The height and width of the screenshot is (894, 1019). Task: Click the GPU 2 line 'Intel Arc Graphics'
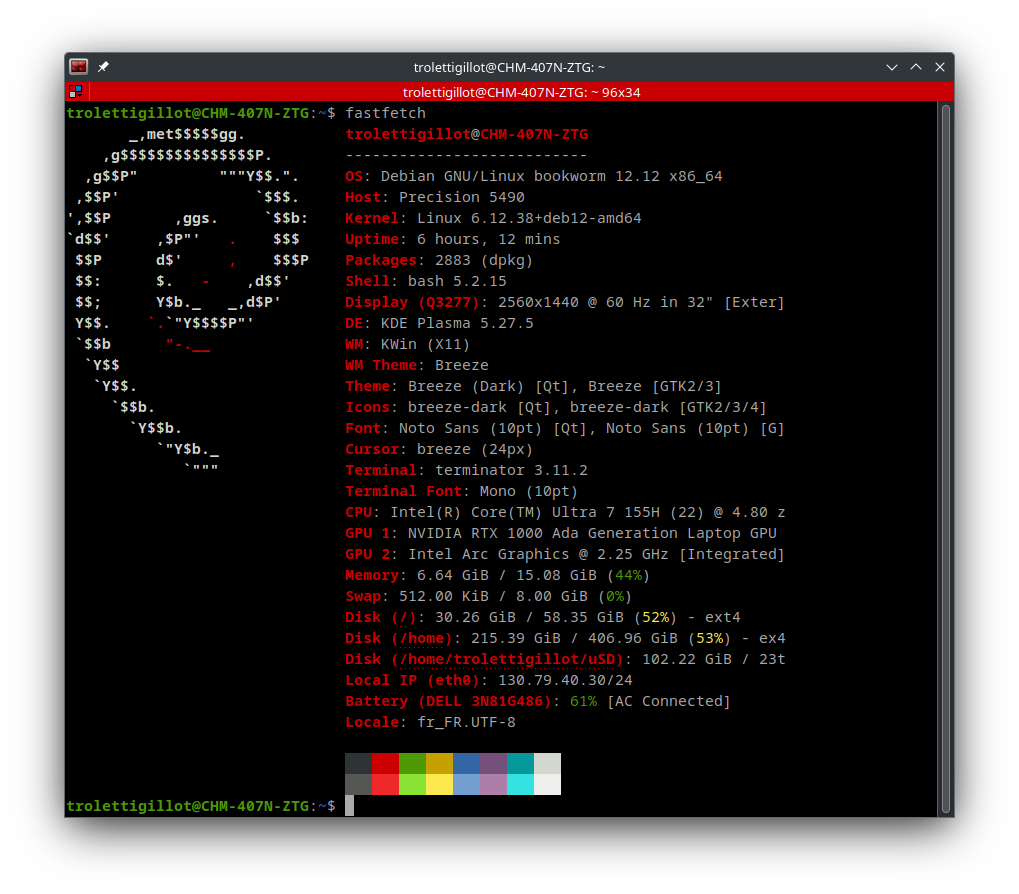[x=565, y=554]
